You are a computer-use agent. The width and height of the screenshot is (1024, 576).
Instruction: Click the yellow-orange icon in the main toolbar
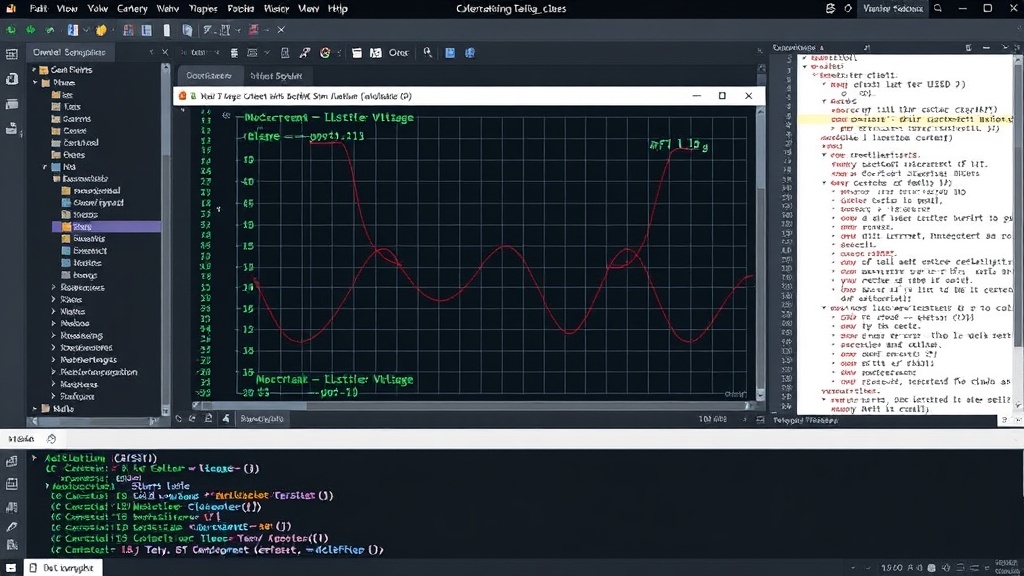pos(101,30)
